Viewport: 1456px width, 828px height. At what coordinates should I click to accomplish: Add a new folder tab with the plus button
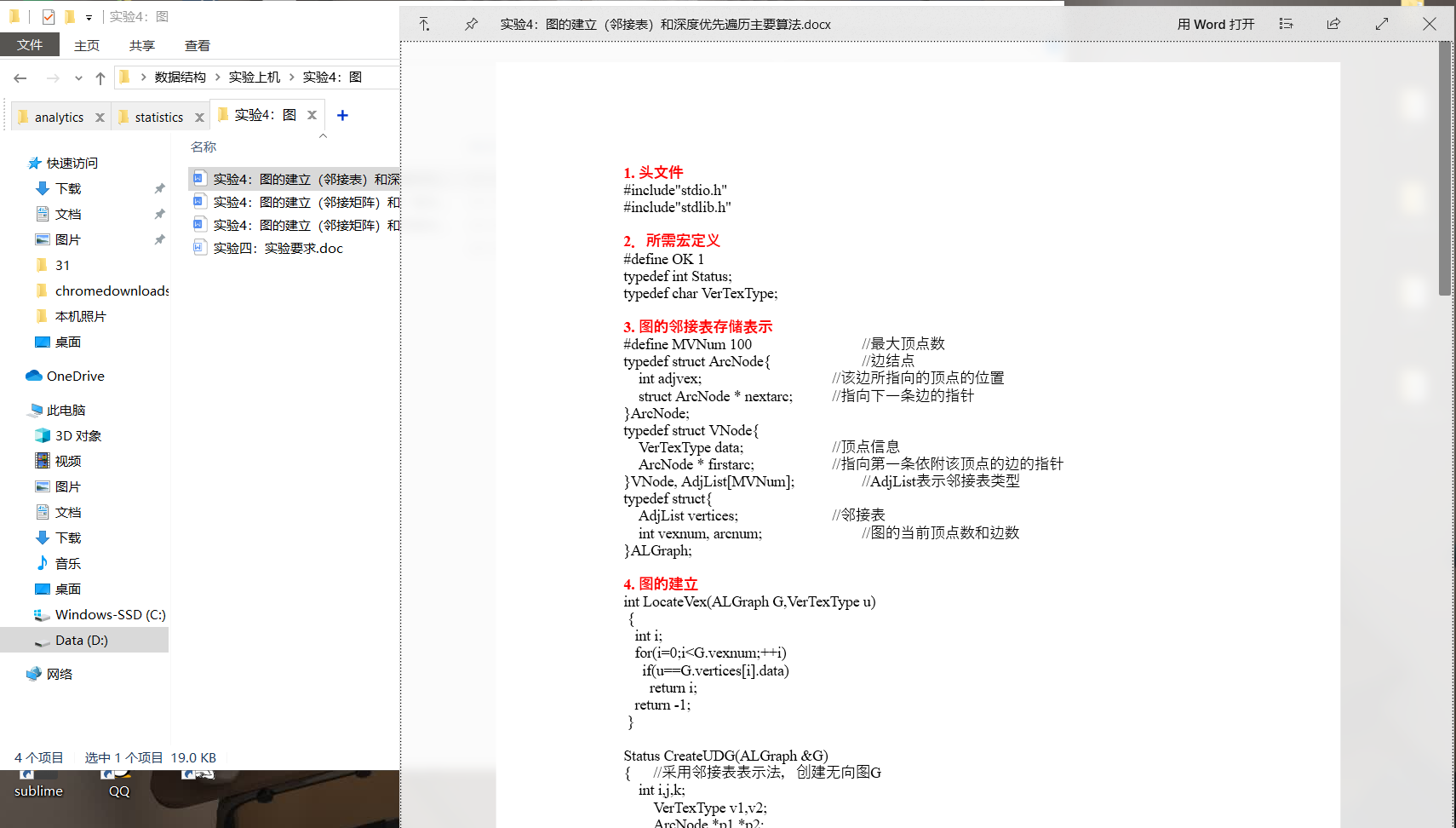point(342,115)
